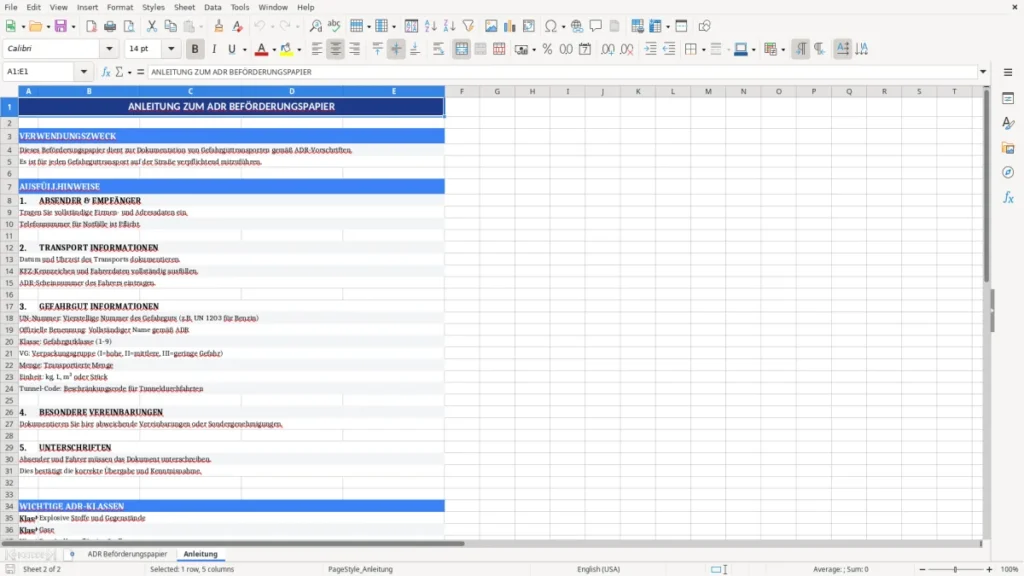Toggle Bold formatting
The image size is (1024, 576).
pos(195,49)
